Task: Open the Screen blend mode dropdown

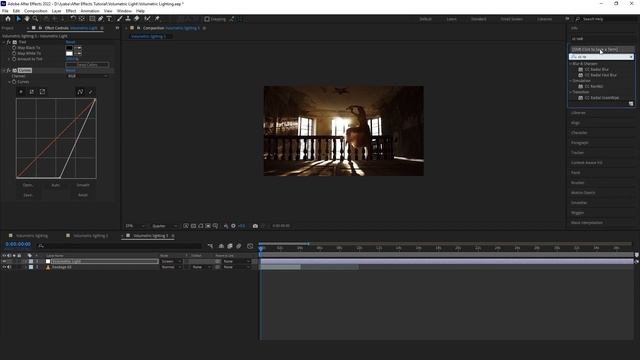Action: [x=171, y=261]
